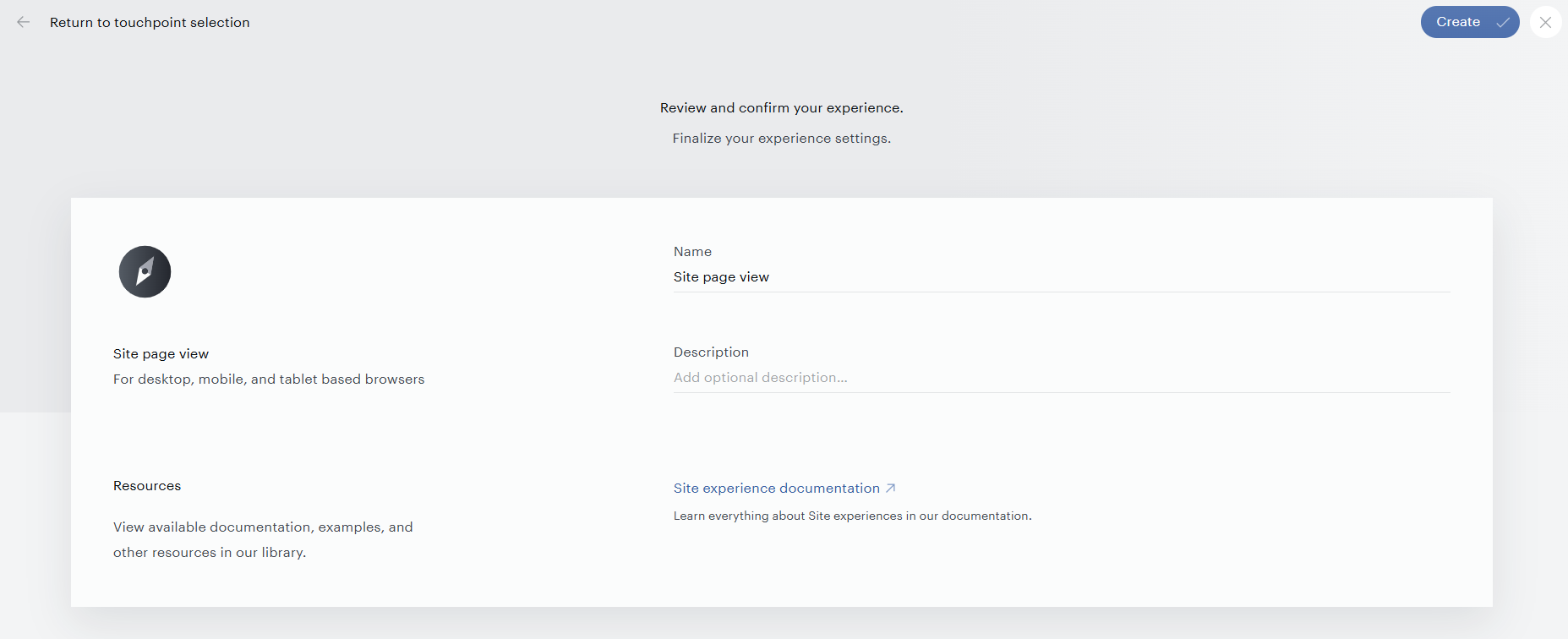The height and width of the screenshot is (639, 1568).
Task: Click the Finalize your experience settings subtitle
Action: click(x=782, y=139)
